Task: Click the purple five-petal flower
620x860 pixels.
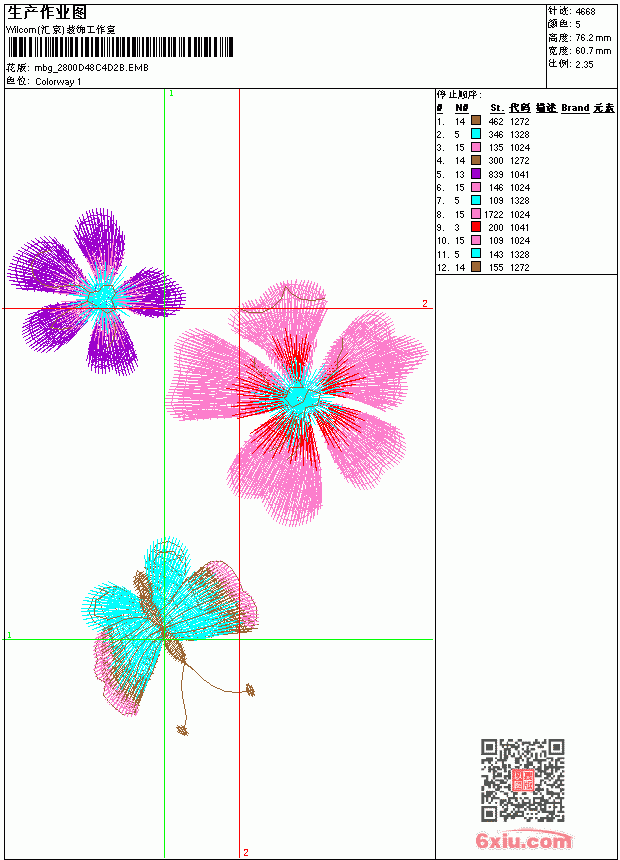Action: (x=97, y=292)
